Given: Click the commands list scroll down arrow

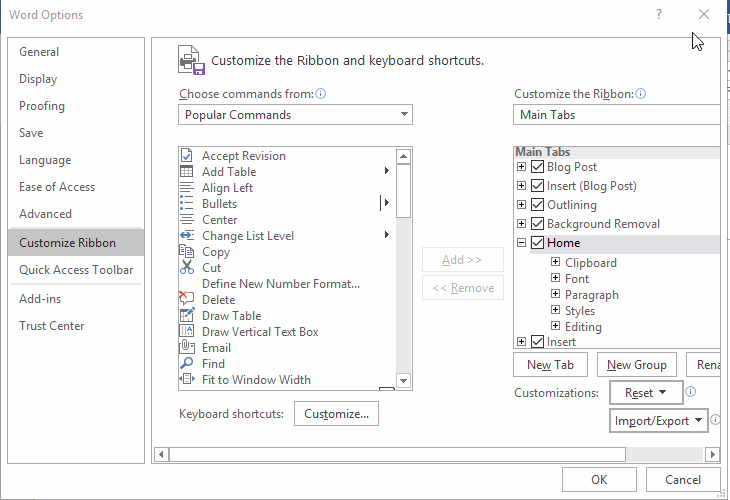Looking at the screenshot, I should (403, 380).
